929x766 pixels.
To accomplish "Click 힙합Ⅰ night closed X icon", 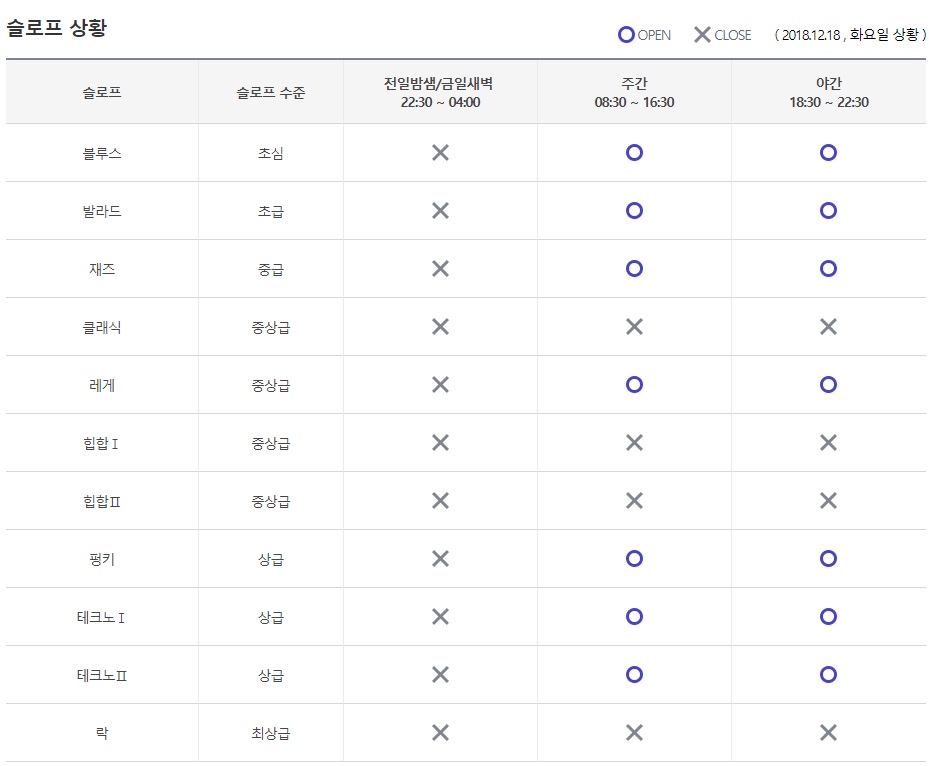I will (828, 443).
